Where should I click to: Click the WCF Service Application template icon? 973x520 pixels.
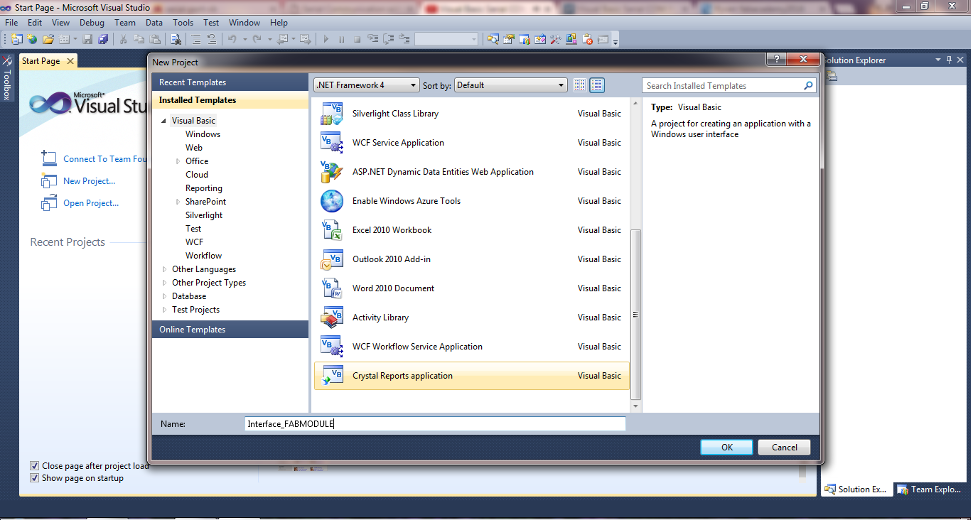click(x=331, y=143)
